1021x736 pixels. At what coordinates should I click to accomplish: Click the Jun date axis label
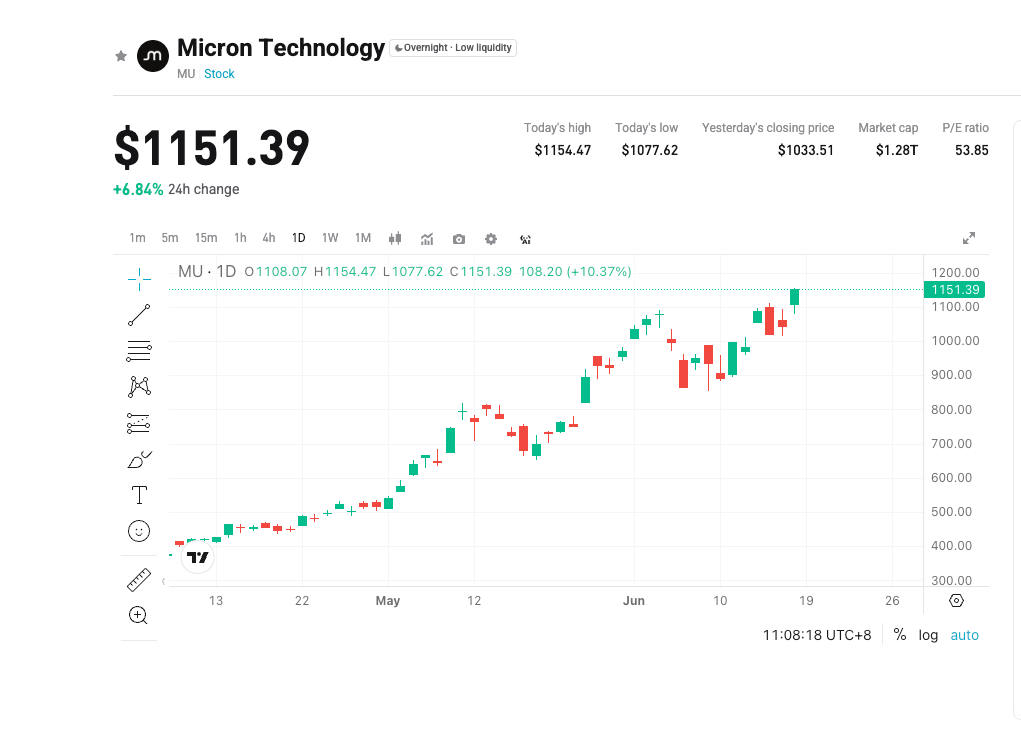click(x=634, y=601)
